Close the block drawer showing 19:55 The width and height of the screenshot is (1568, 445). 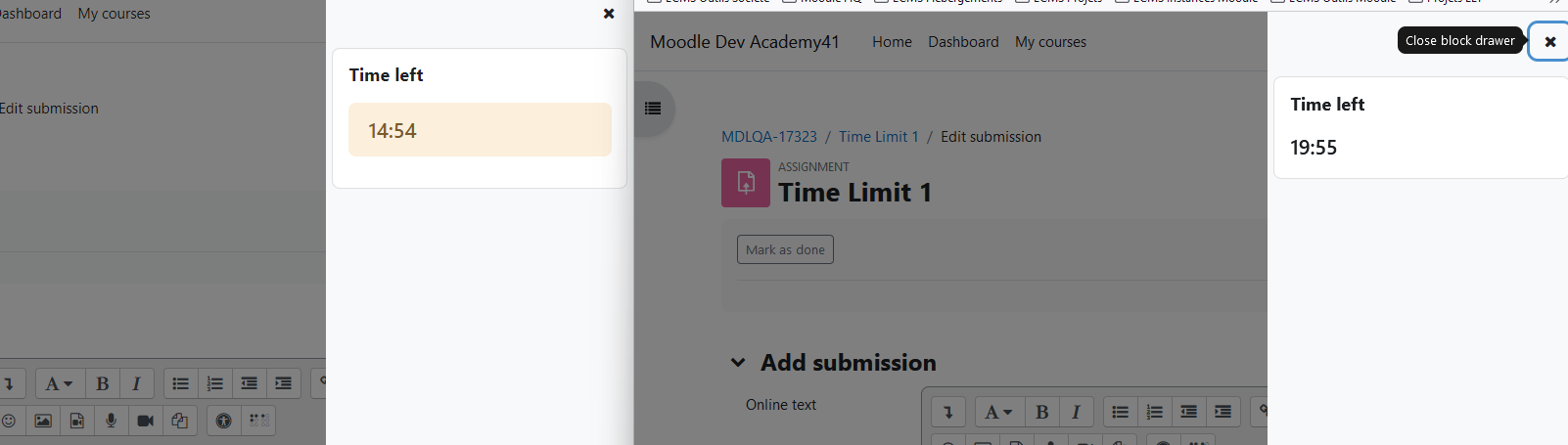(1549, 41)
